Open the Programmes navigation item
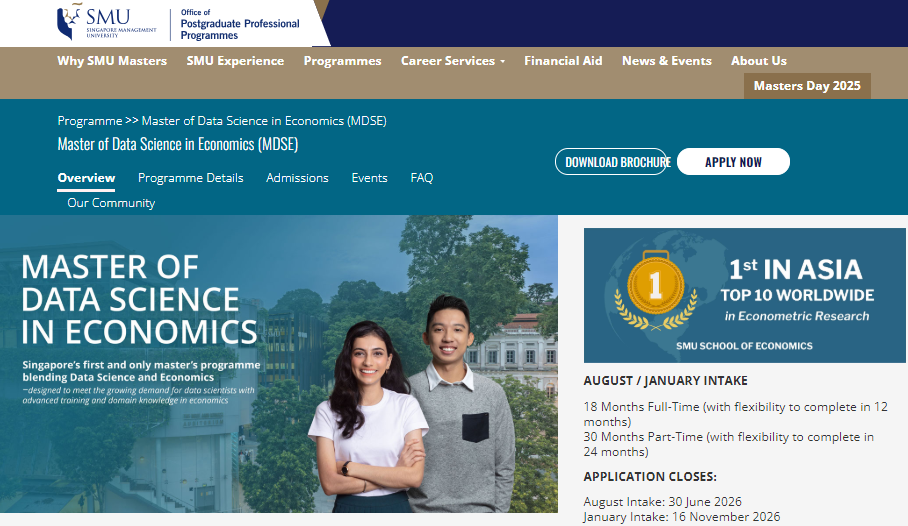Image resolution: width=908 pixels, height=526 pixels. [342, 61]
